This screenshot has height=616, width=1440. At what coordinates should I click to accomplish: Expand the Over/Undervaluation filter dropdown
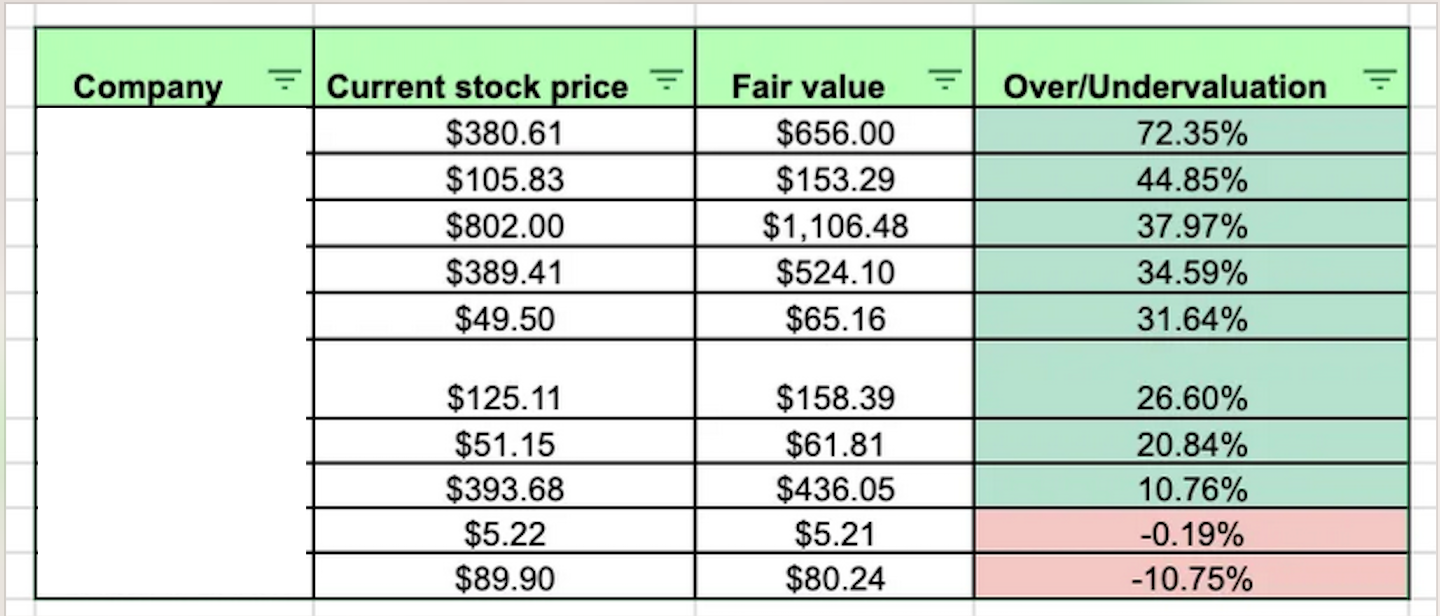pyautogui.click(x=1380, y=77)
